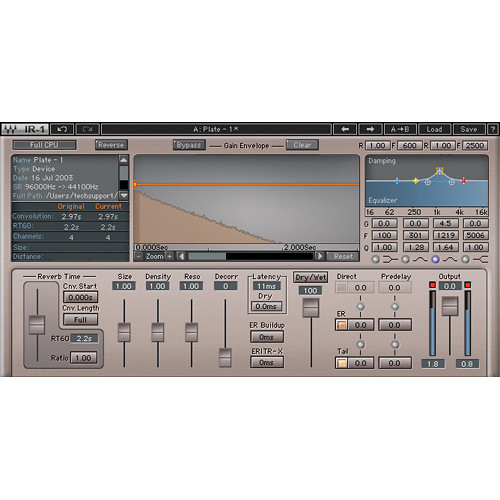Toggle third EQ band radio button (active)
Screen dimensions: 500x500
tap(435, 259)
